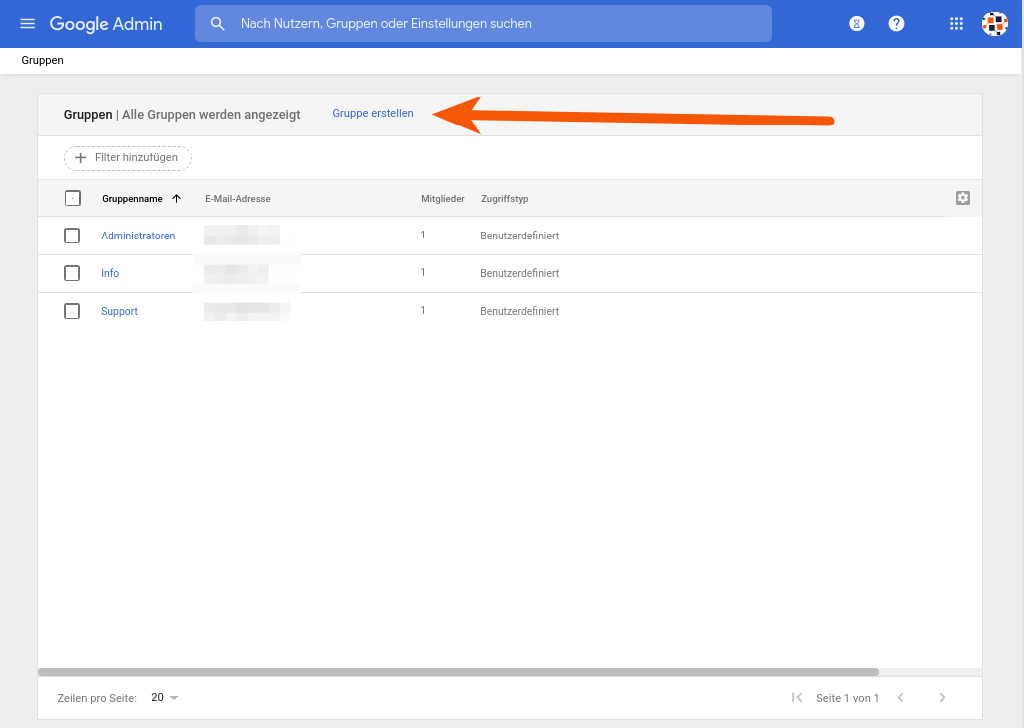Viewport: 1024px width, 728px height.
Task: Toggle the Gruppenname sort arrow
Action: pos(176,198)
